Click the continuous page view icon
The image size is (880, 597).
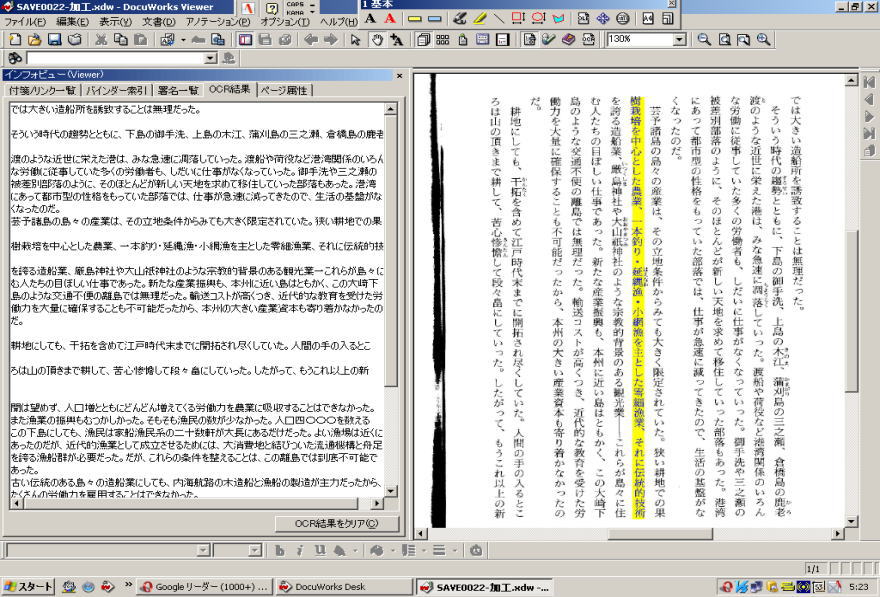(x=423, y=39)
